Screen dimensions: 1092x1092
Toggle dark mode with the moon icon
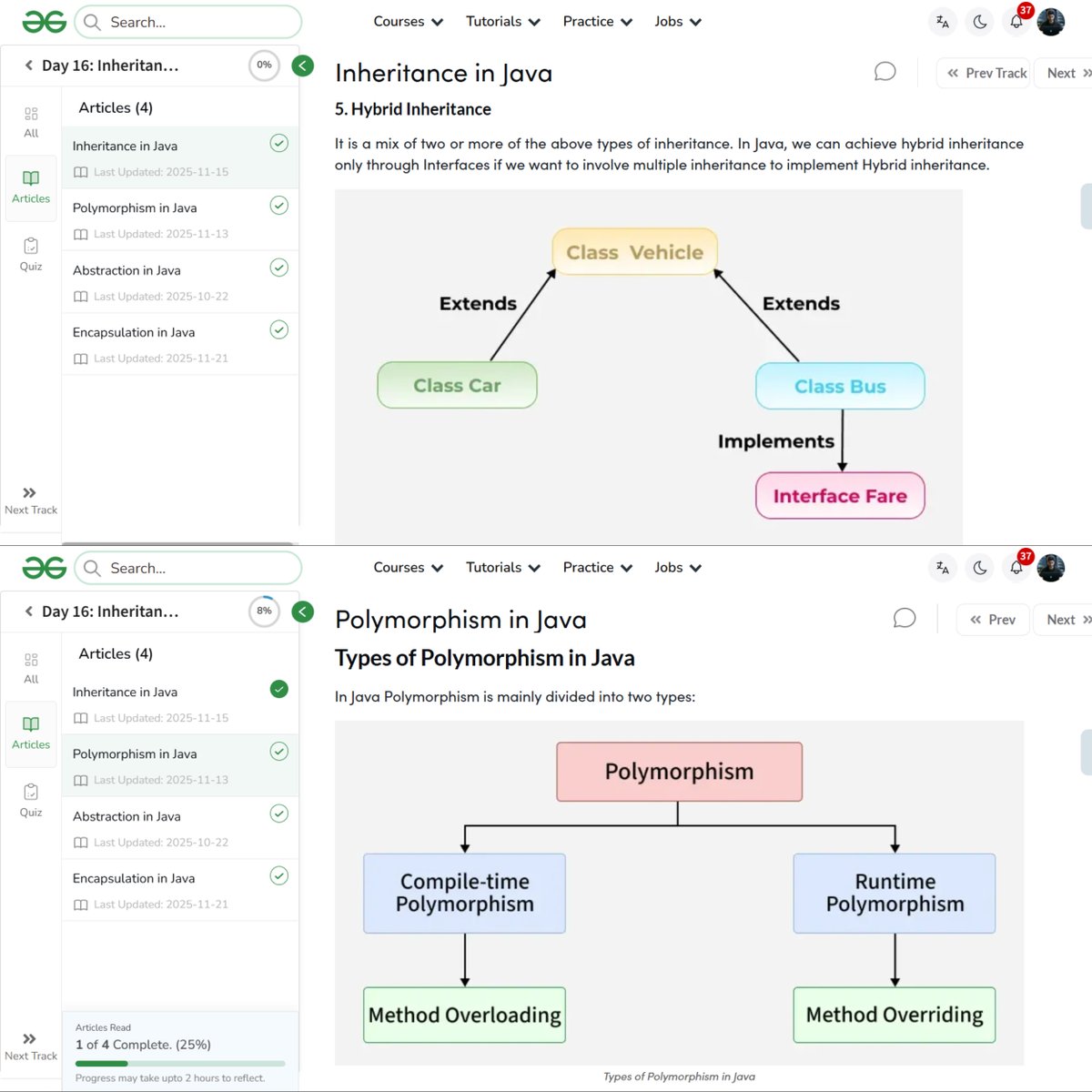click(979, 21)
